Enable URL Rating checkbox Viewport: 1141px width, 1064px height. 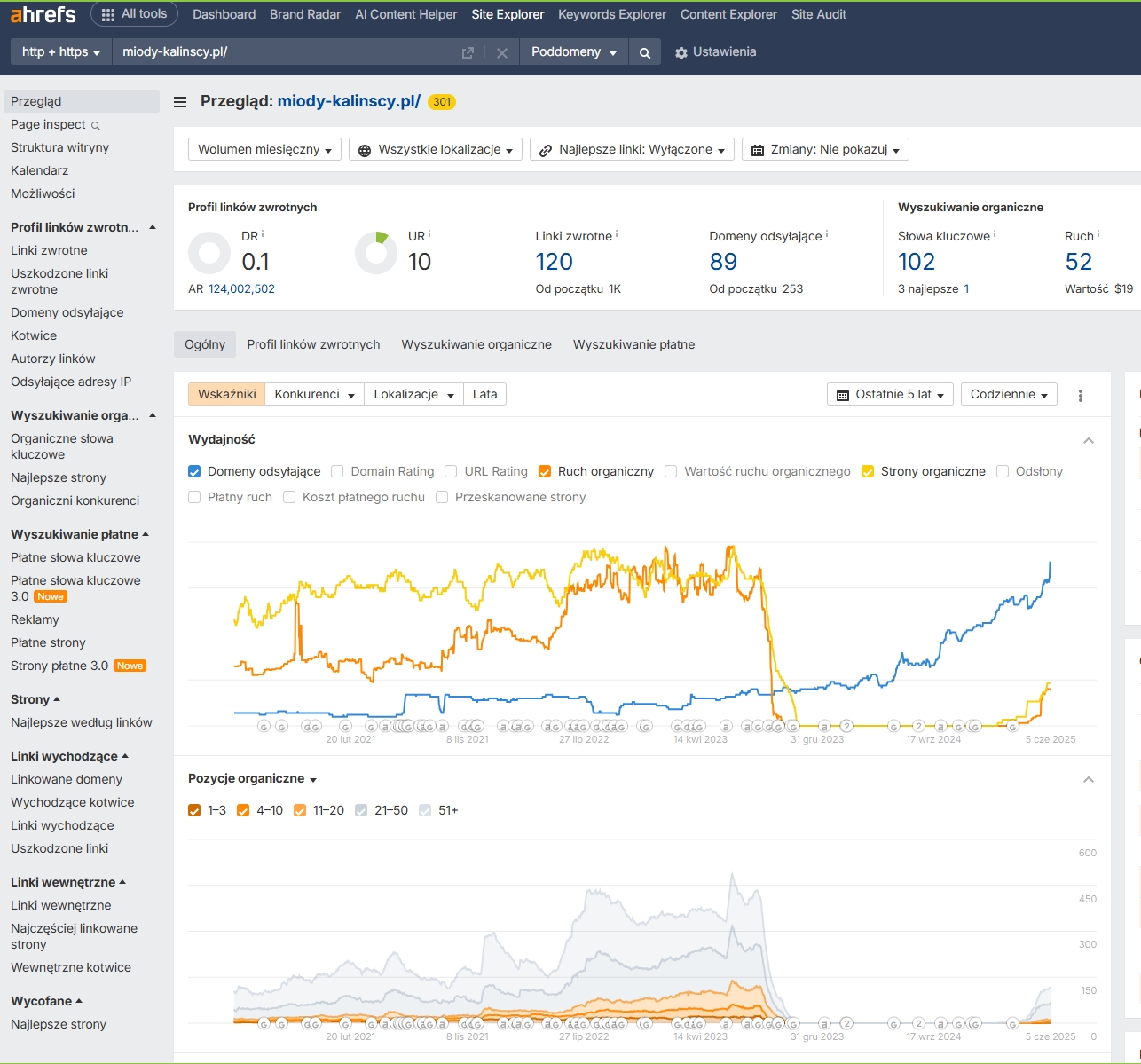tap(451, 471)
